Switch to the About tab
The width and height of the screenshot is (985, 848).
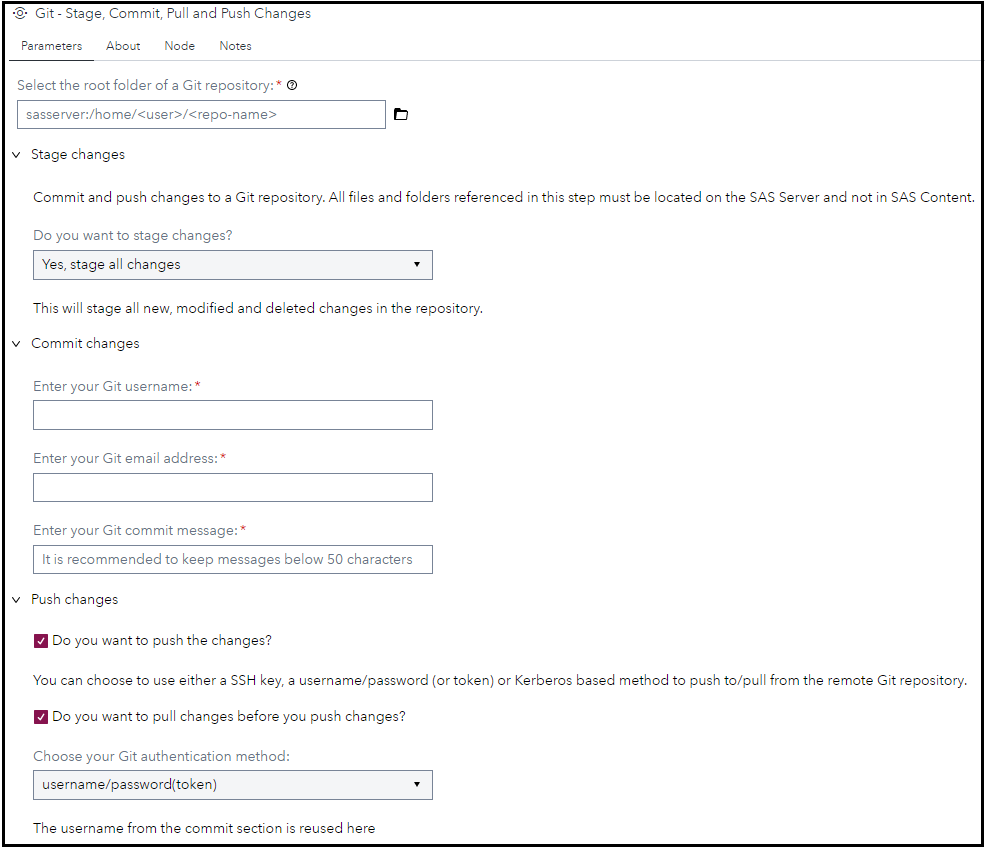tap(123, 46)
